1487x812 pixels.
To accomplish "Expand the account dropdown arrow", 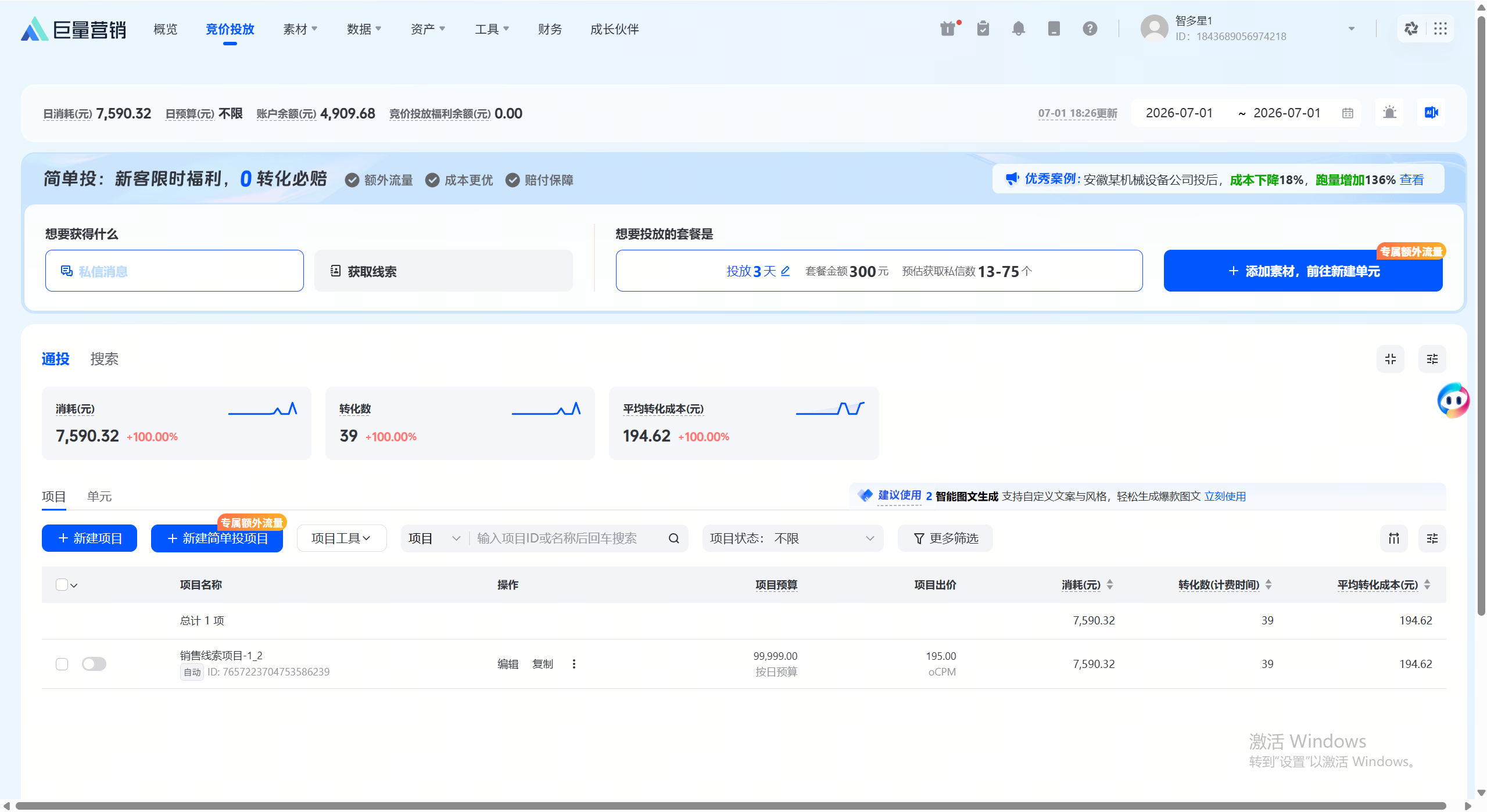I will [1351, 28].
